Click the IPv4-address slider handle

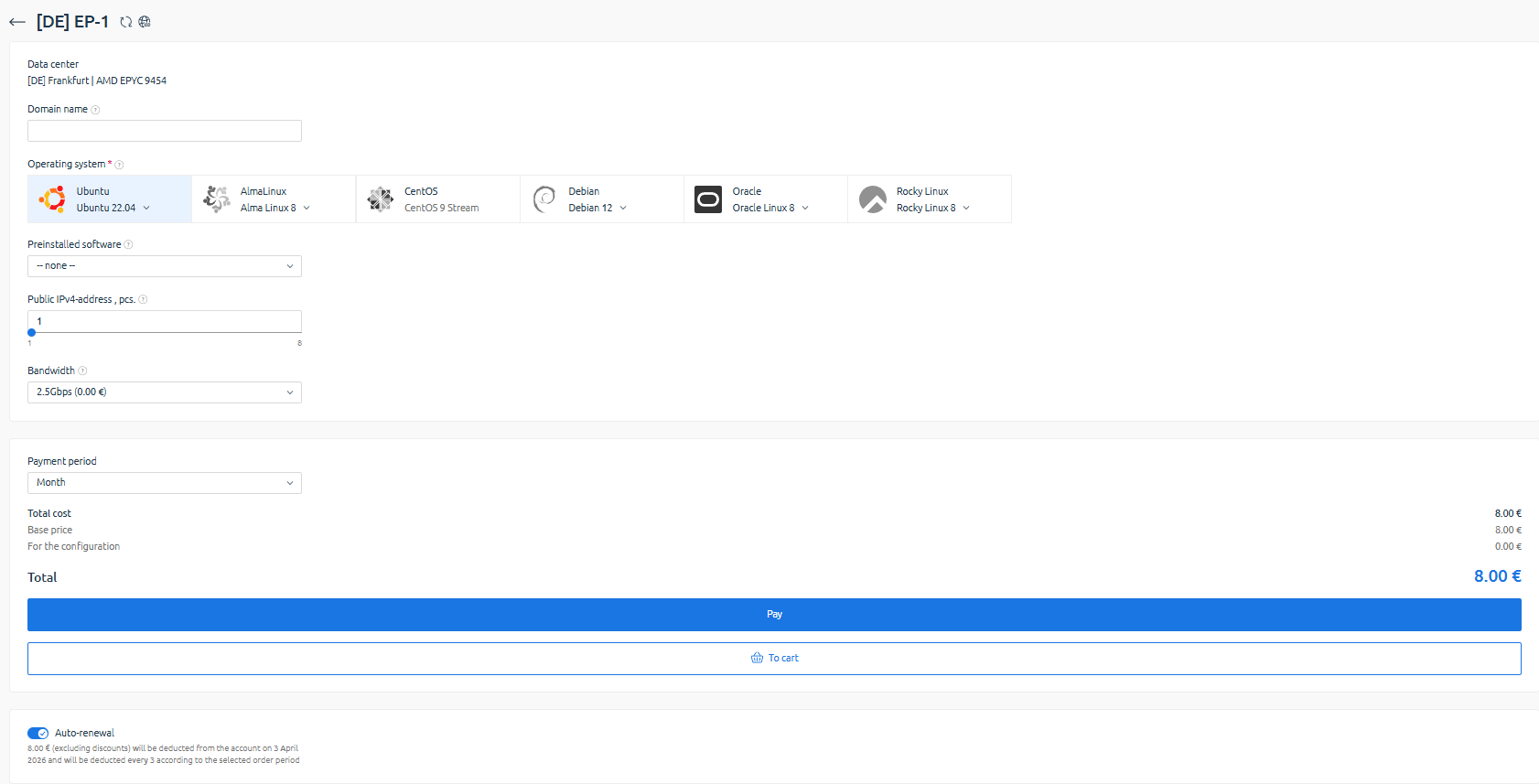pyautogui.click(x=31, y=333)
